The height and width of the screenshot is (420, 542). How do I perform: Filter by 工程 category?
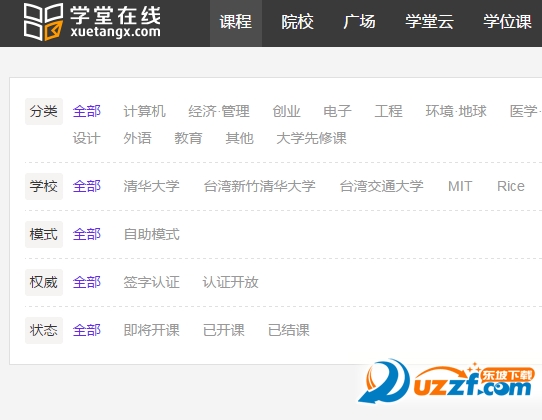click(x=389, y=111)
